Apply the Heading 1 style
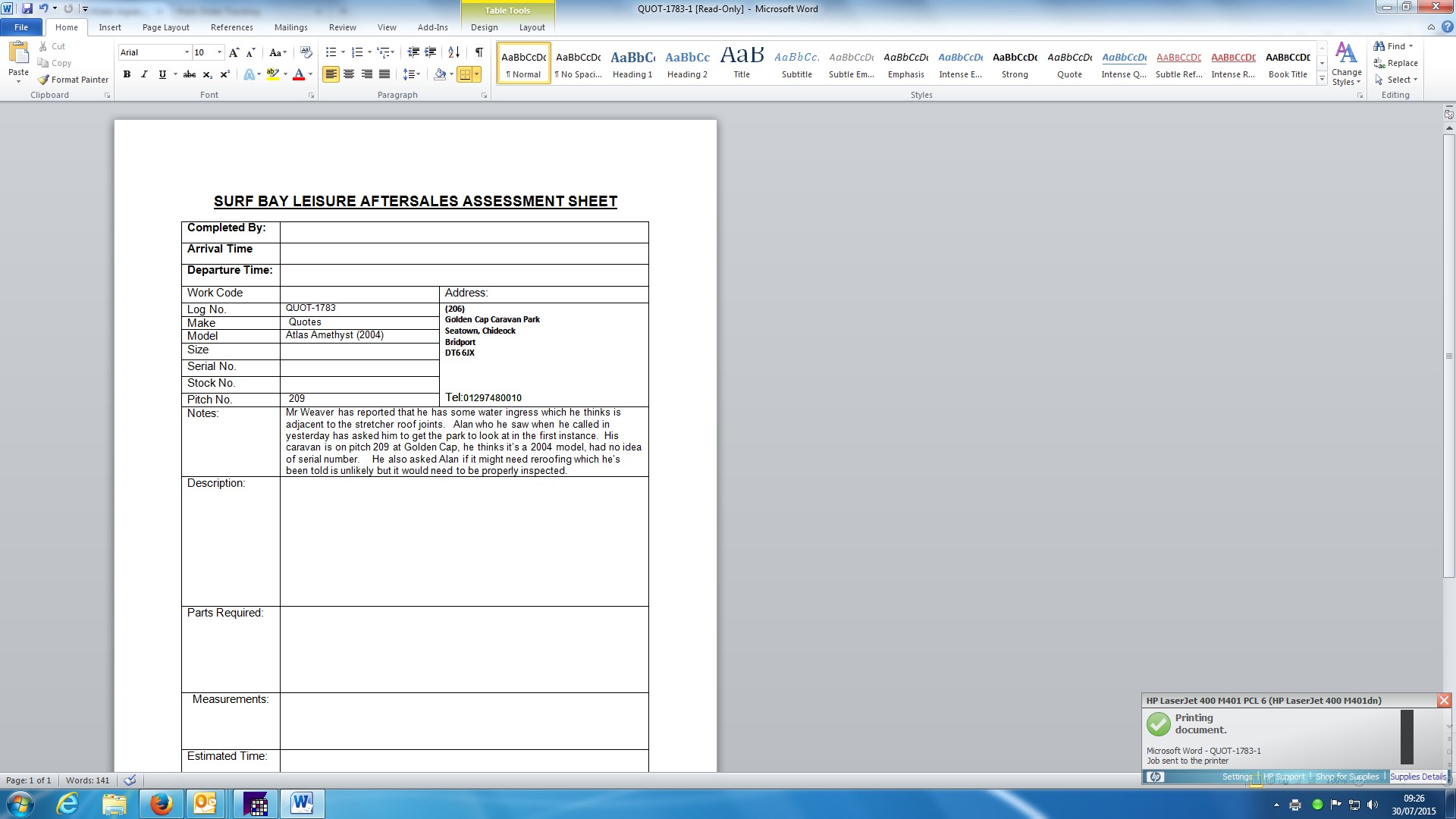1456x819 pixels. pyautogui.click(x=632, y=64)
